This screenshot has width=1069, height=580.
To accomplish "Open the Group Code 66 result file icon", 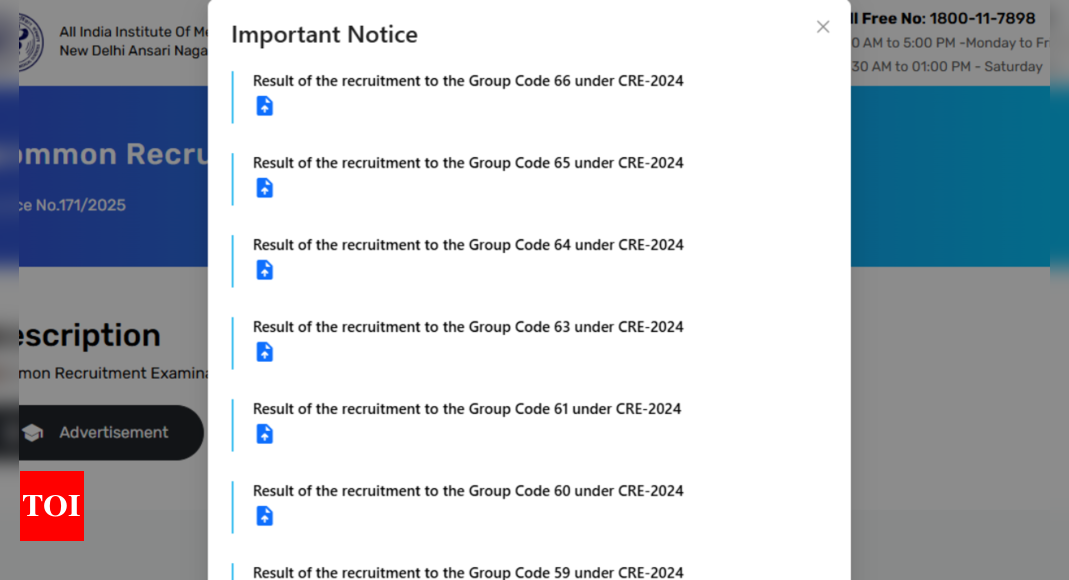I will (x=265, y=106).
